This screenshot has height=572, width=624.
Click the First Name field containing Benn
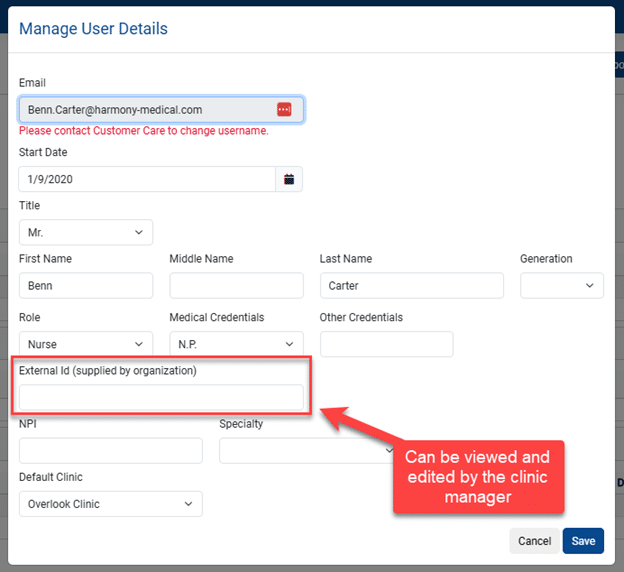(86, 285)
